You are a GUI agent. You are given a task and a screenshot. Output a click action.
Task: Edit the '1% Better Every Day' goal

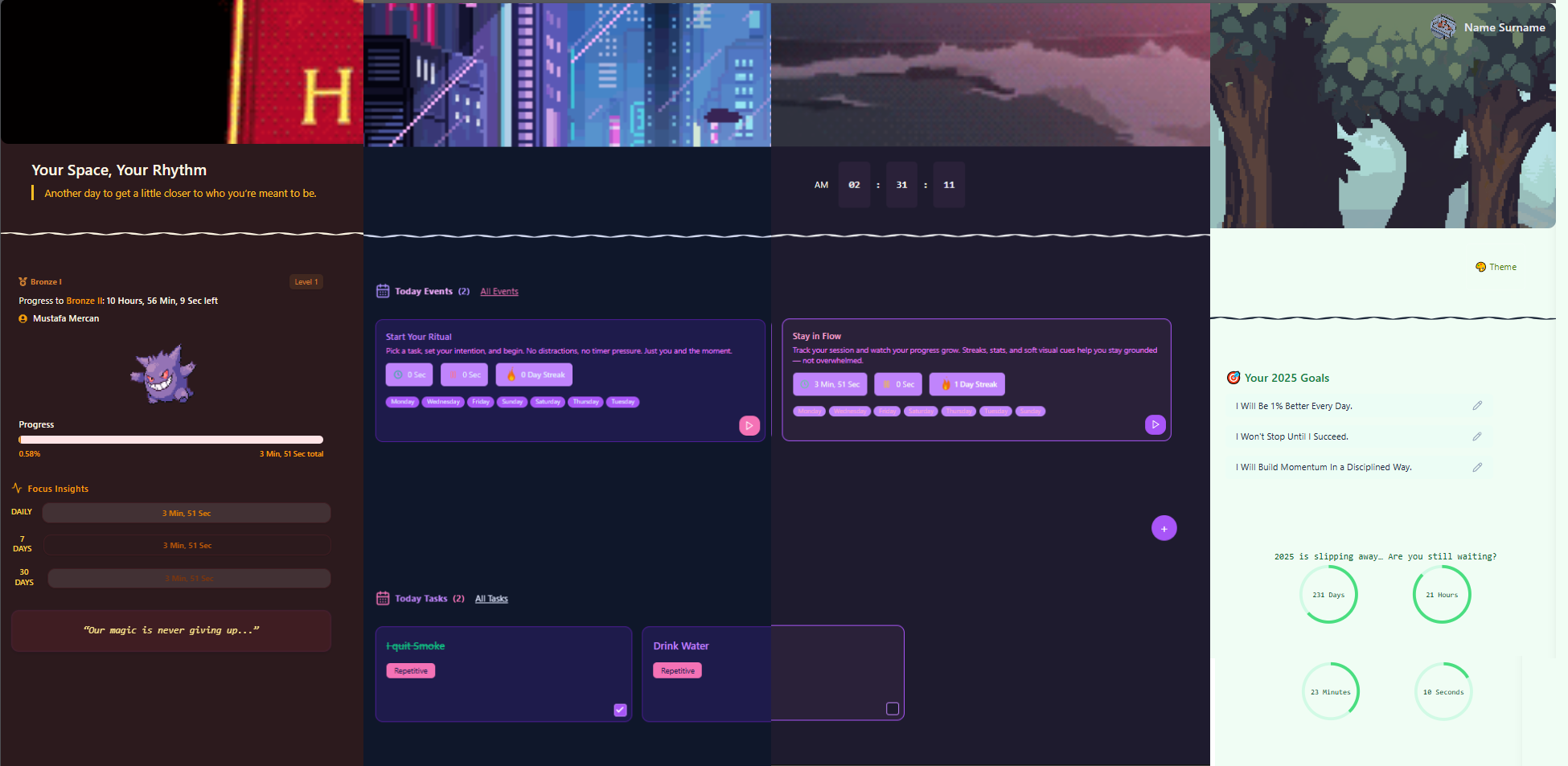pos(1477,406)
